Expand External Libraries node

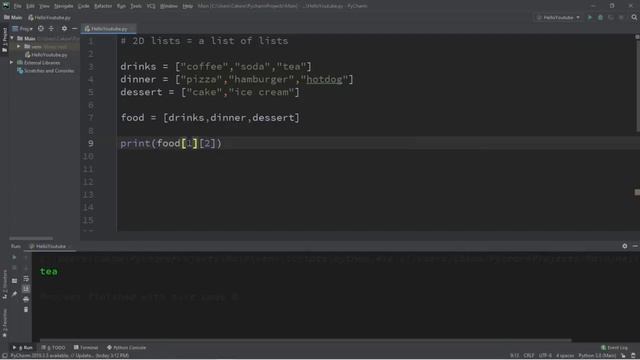pyautogui.click(x=12, y=62)
